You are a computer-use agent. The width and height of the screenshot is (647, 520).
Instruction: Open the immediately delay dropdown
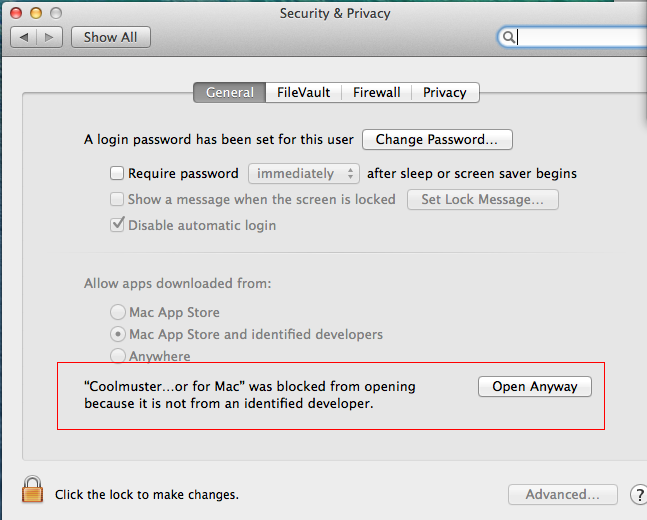[304, 173]
